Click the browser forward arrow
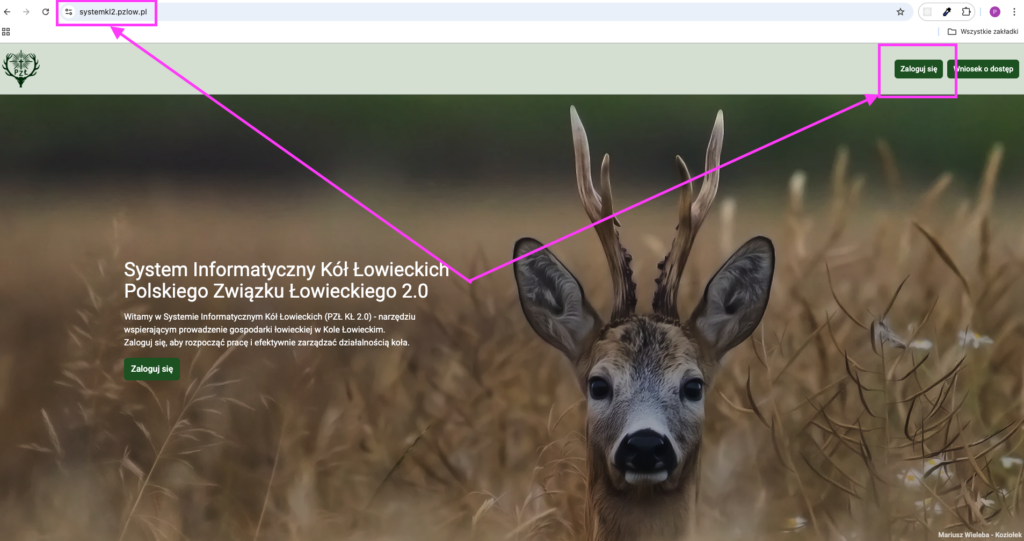The height and width of the screenshot is (541, 1024). (x=27, y=12)
